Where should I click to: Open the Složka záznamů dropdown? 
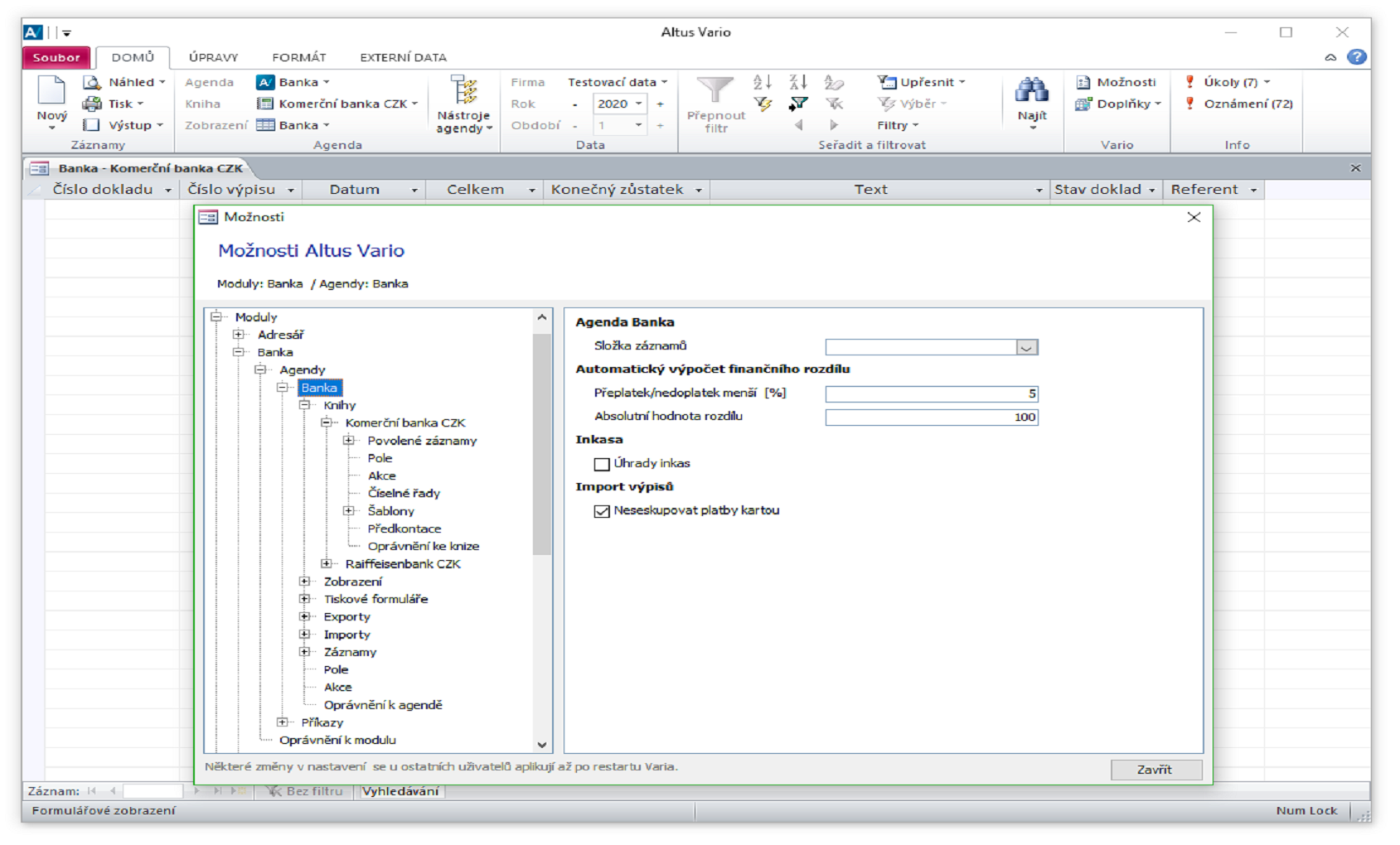pos(1027,347)
